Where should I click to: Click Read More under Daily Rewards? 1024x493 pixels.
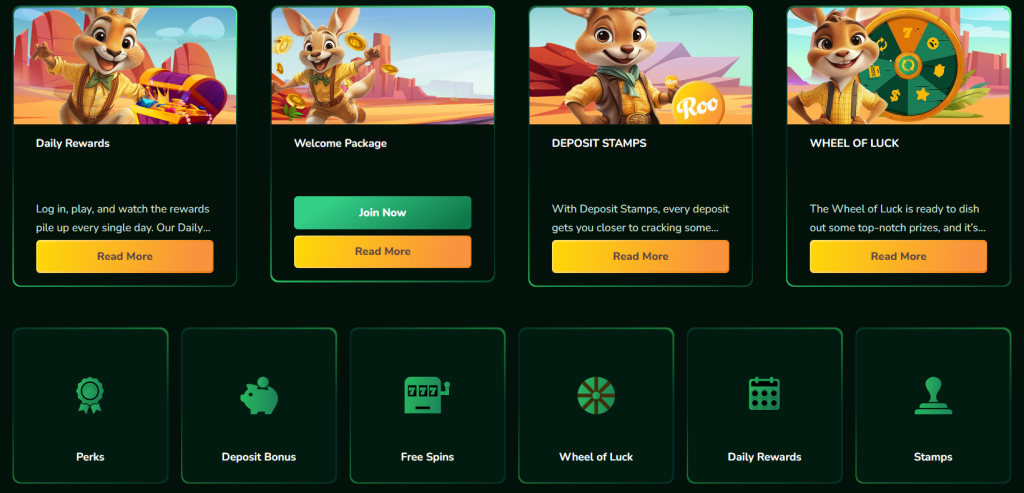click(125, 256)
